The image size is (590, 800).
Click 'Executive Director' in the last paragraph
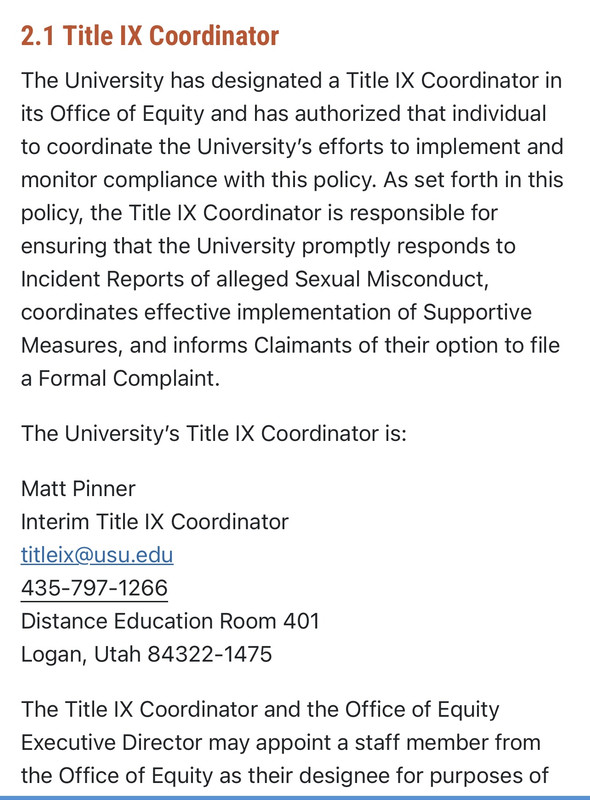click(x=112, y=742)
